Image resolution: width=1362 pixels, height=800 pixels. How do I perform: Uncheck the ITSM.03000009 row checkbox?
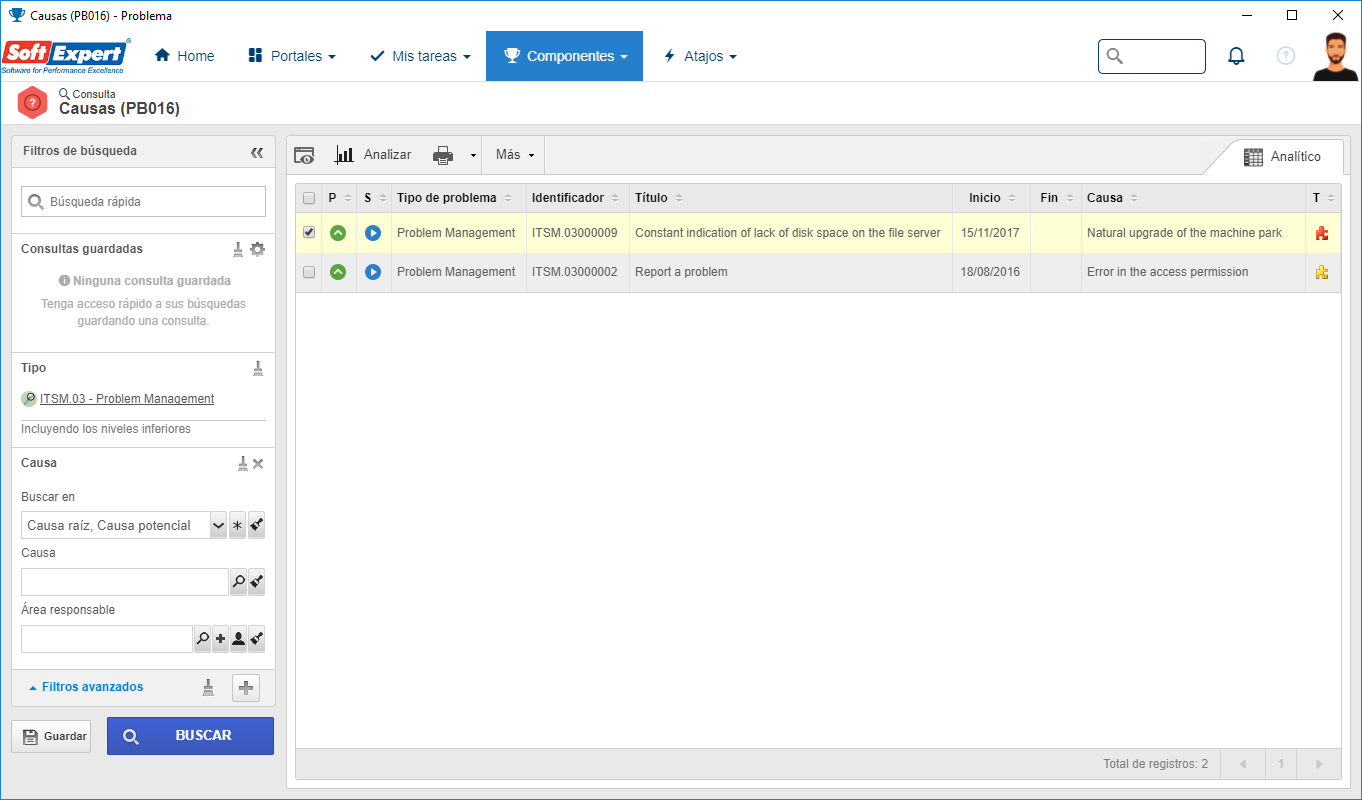(x=309, y=232)
